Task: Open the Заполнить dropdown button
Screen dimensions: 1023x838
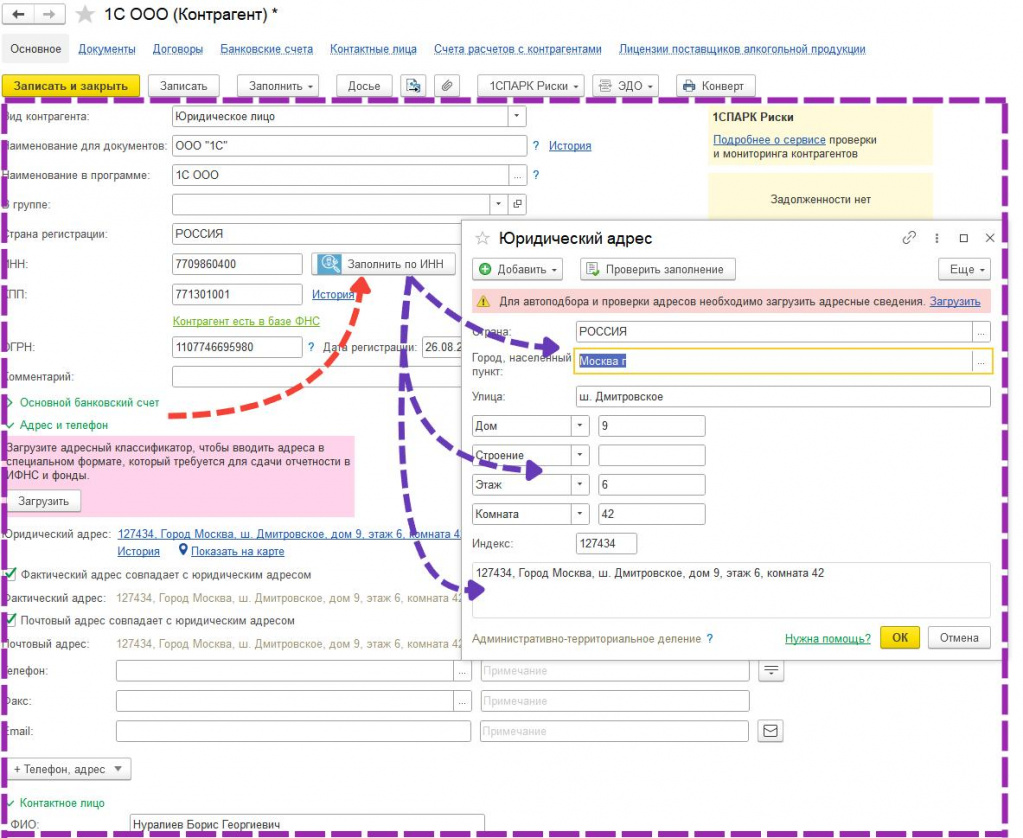Action: coord(277,85)
